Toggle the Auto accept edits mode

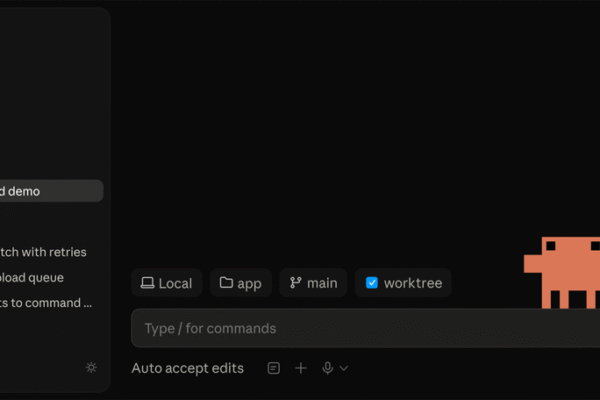pos(188,368)
